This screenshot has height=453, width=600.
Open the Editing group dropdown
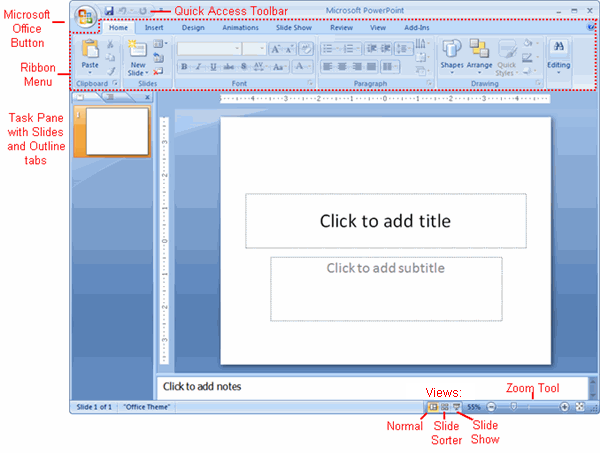[558, 54]
